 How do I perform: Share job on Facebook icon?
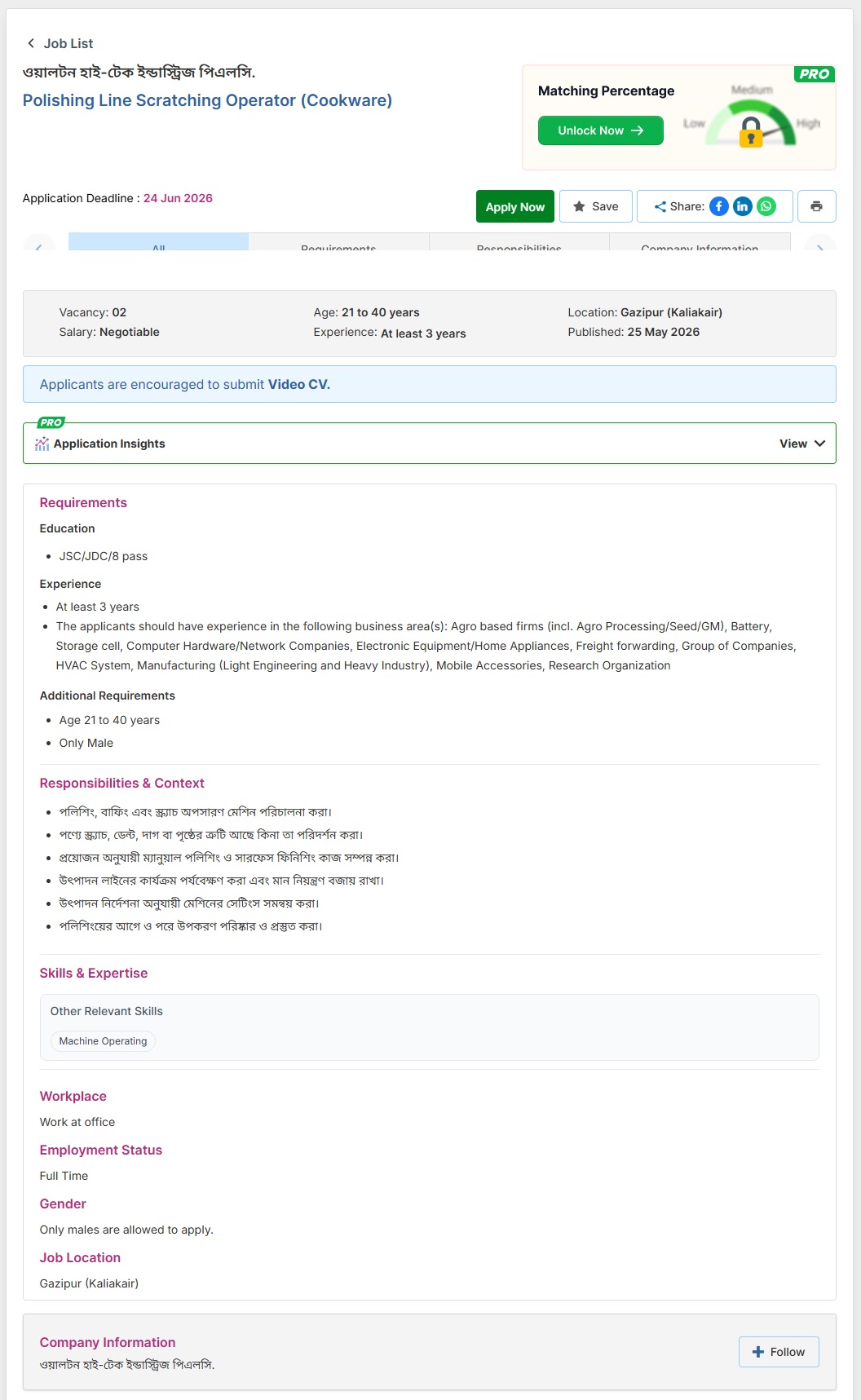tap(718, 206)
